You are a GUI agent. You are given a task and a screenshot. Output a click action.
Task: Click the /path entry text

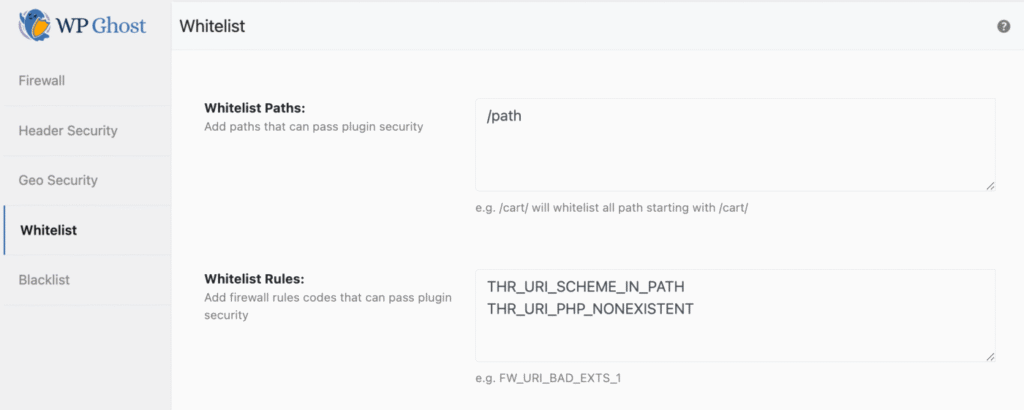click(504, 116)
